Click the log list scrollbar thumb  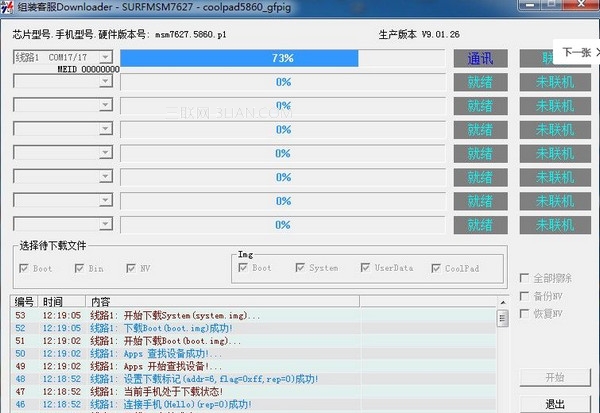(x=503, y=318)
